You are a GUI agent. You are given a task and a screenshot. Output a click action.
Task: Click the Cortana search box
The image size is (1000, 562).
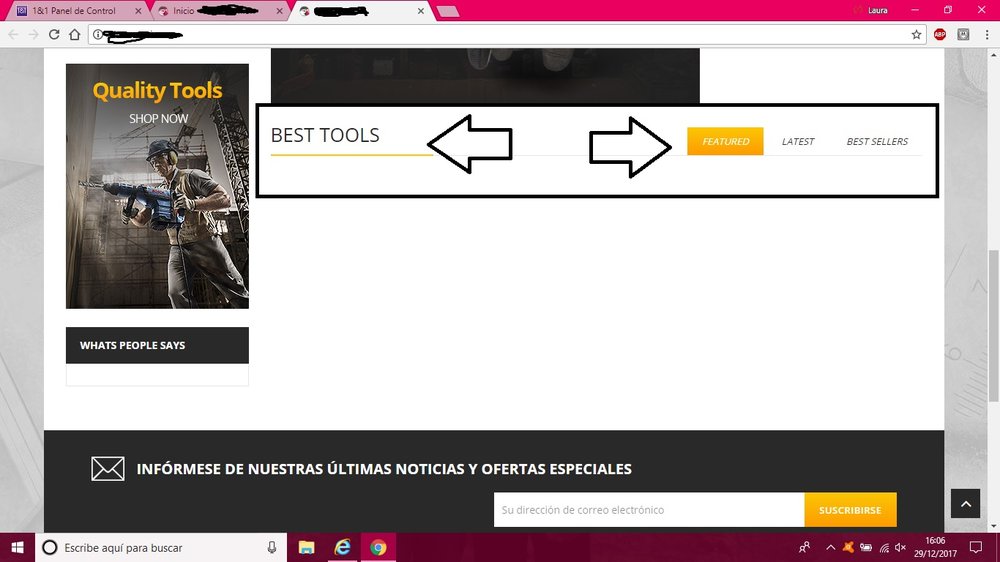[x=161, y=547]
